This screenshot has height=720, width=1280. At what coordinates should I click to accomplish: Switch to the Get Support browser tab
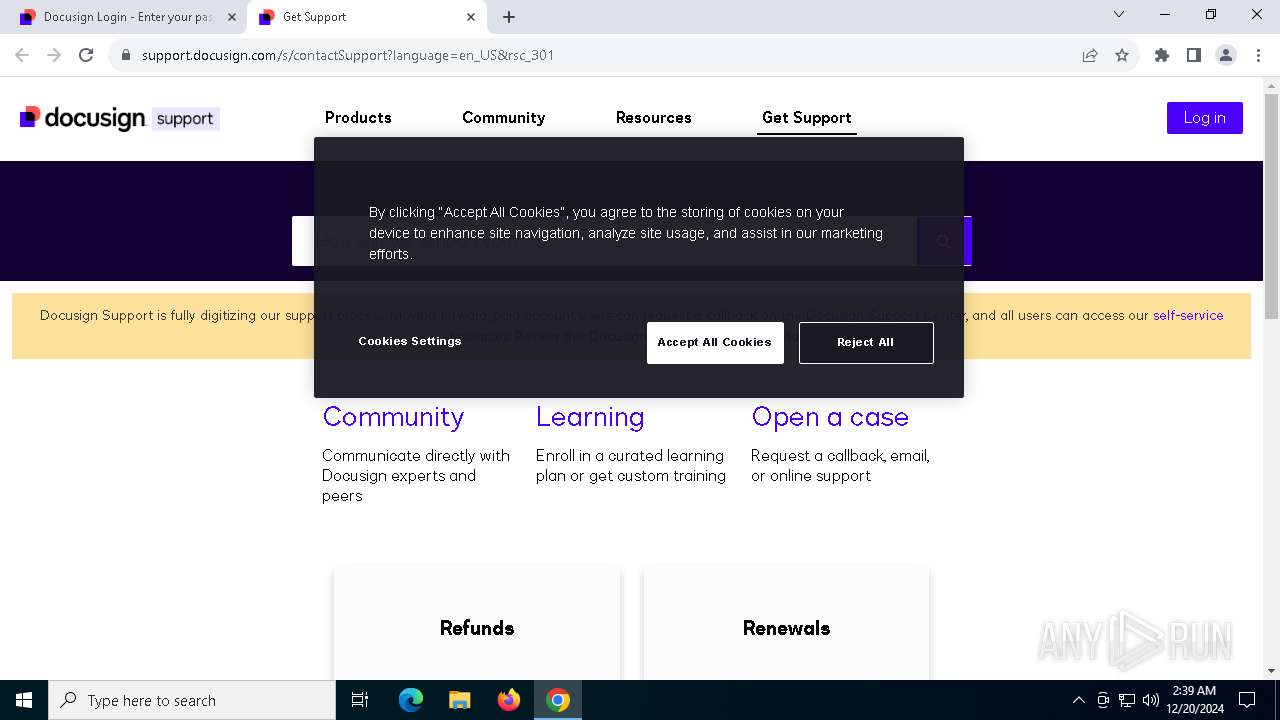tap(366, 17)
